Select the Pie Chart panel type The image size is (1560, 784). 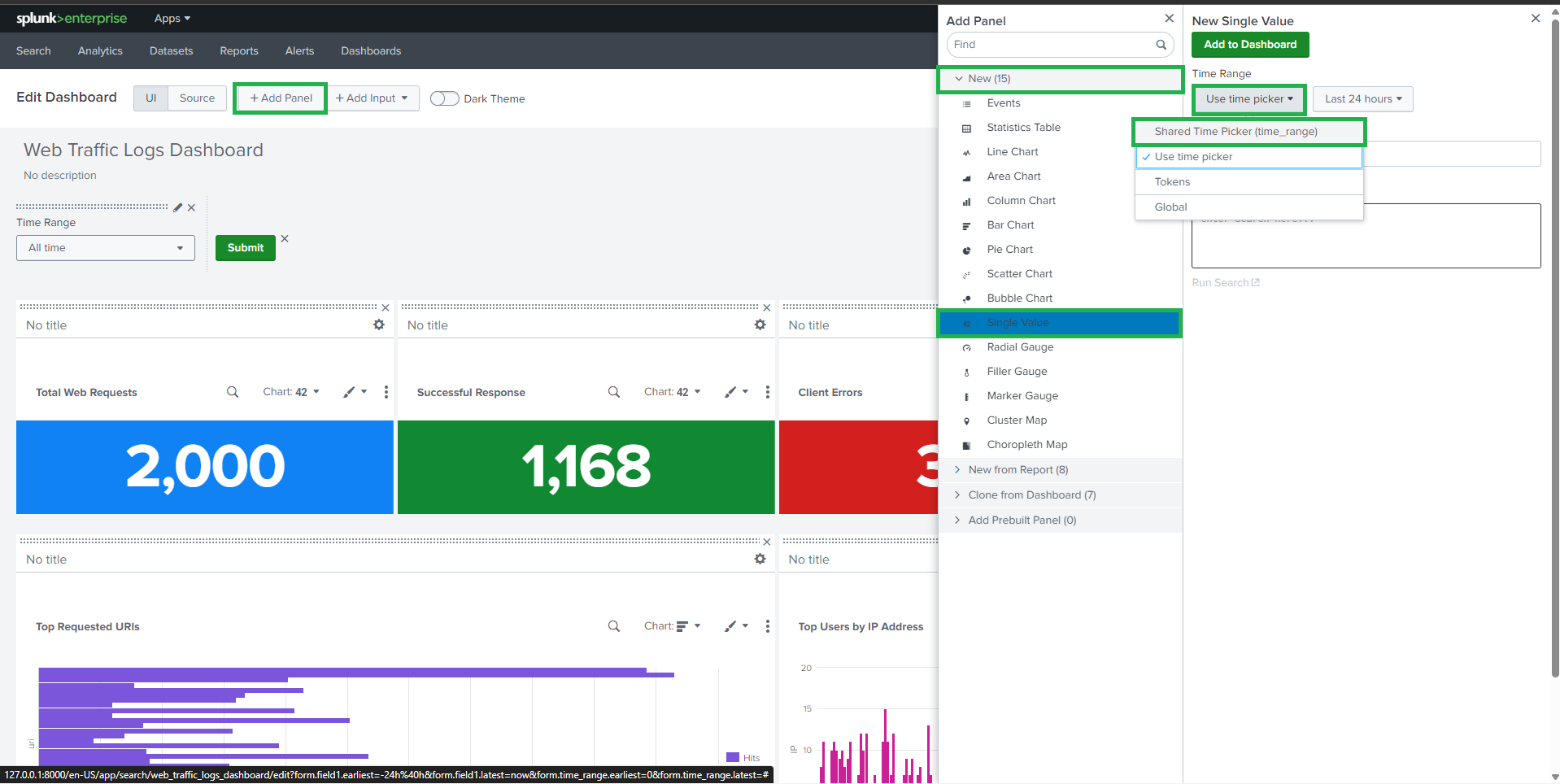point(1009,250)
